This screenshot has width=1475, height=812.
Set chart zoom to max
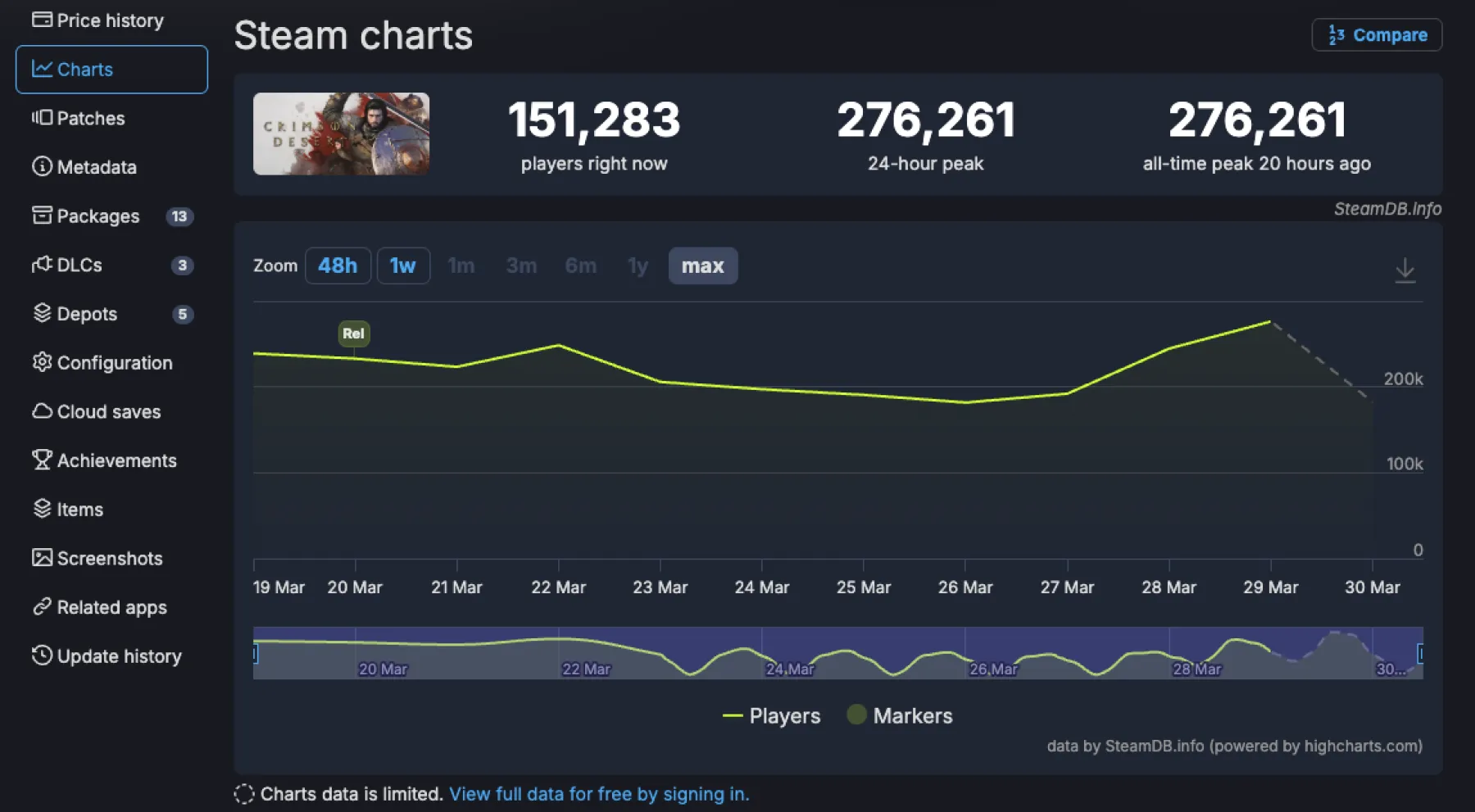pyautogui.click(x=703, y=265)
